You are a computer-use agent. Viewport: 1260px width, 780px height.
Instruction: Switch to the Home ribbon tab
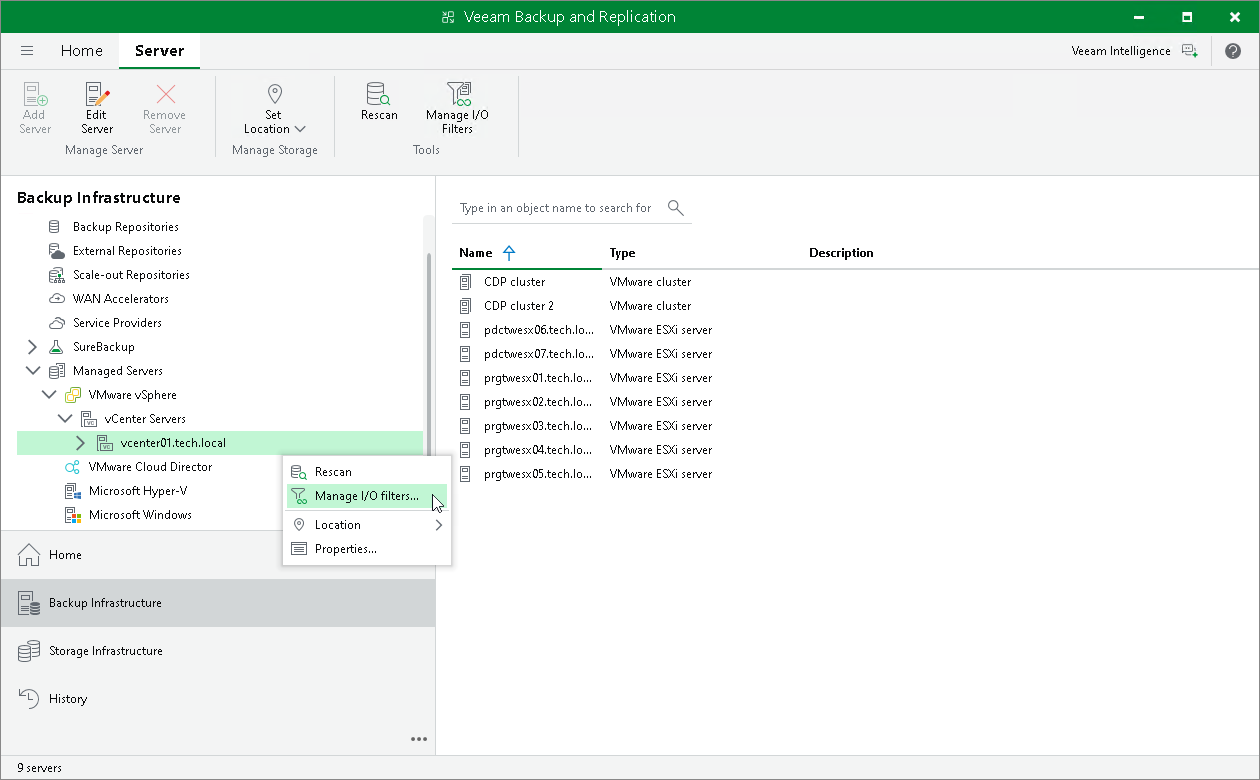81,51
